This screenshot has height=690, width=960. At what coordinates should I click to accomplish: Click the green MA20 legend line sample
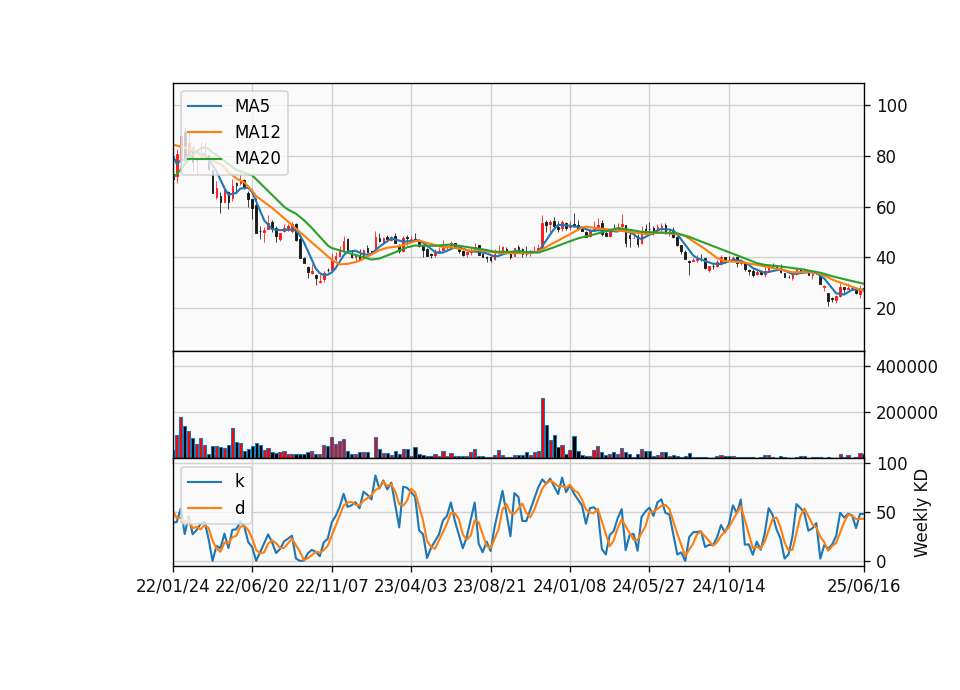pyautogui.click(x=204, y=159)
